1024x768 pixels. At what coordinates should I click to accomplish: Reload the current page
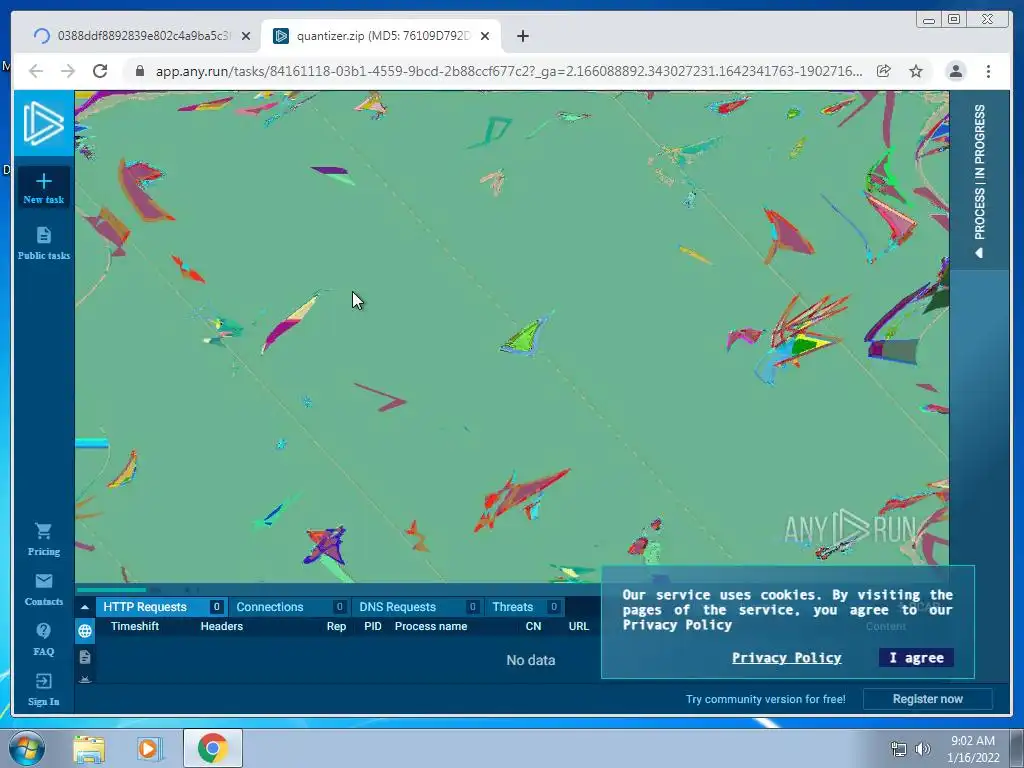[100, 71]
